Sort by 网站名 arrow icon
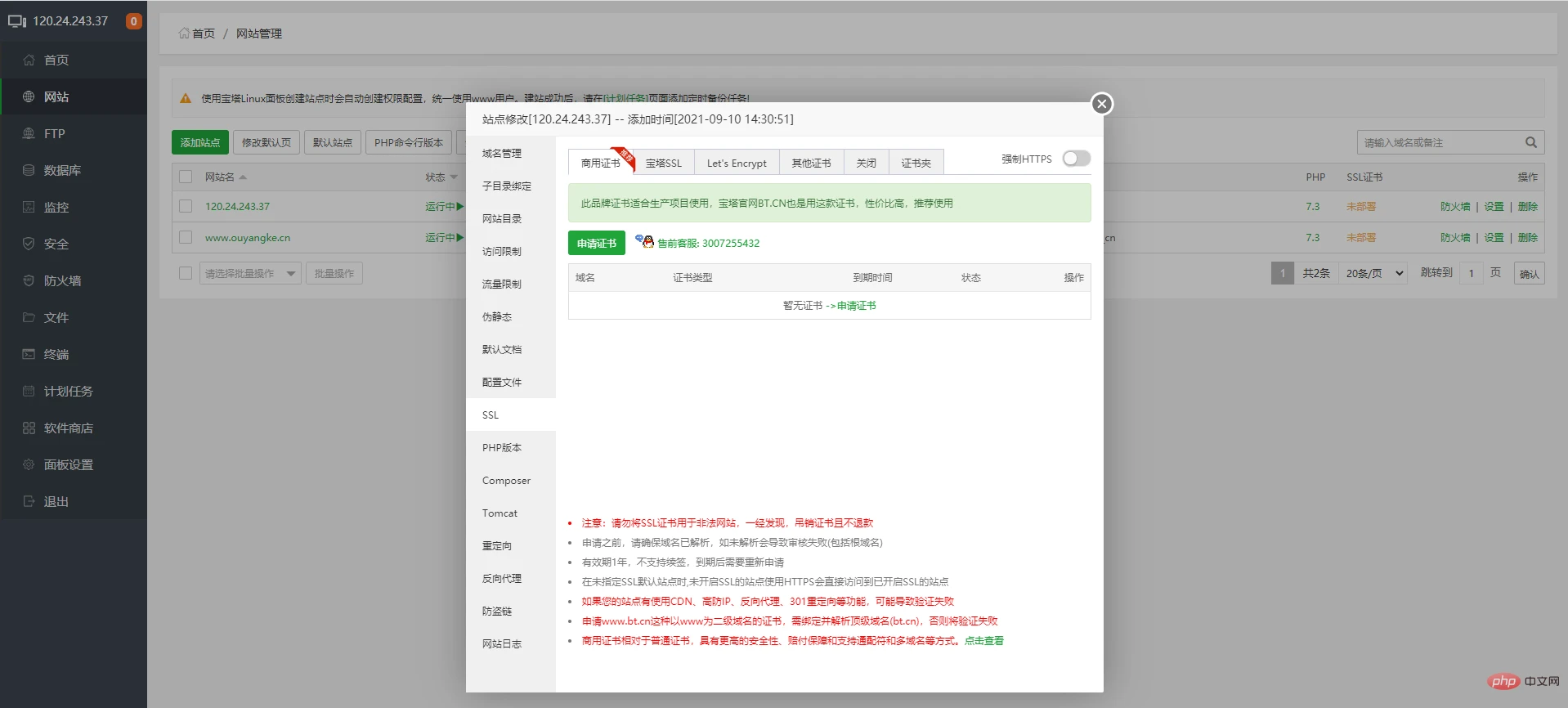This screenshot has height=708, width=1568. pos(243,177)
